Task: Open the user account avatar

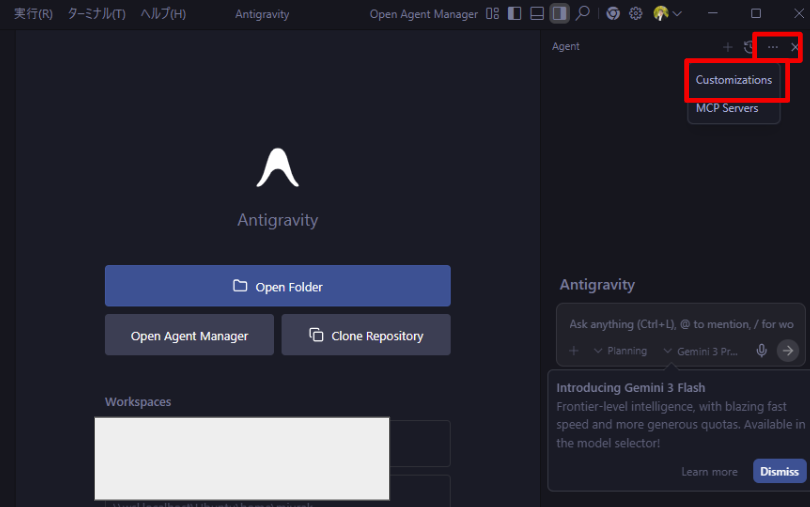Action: point(661,13)
